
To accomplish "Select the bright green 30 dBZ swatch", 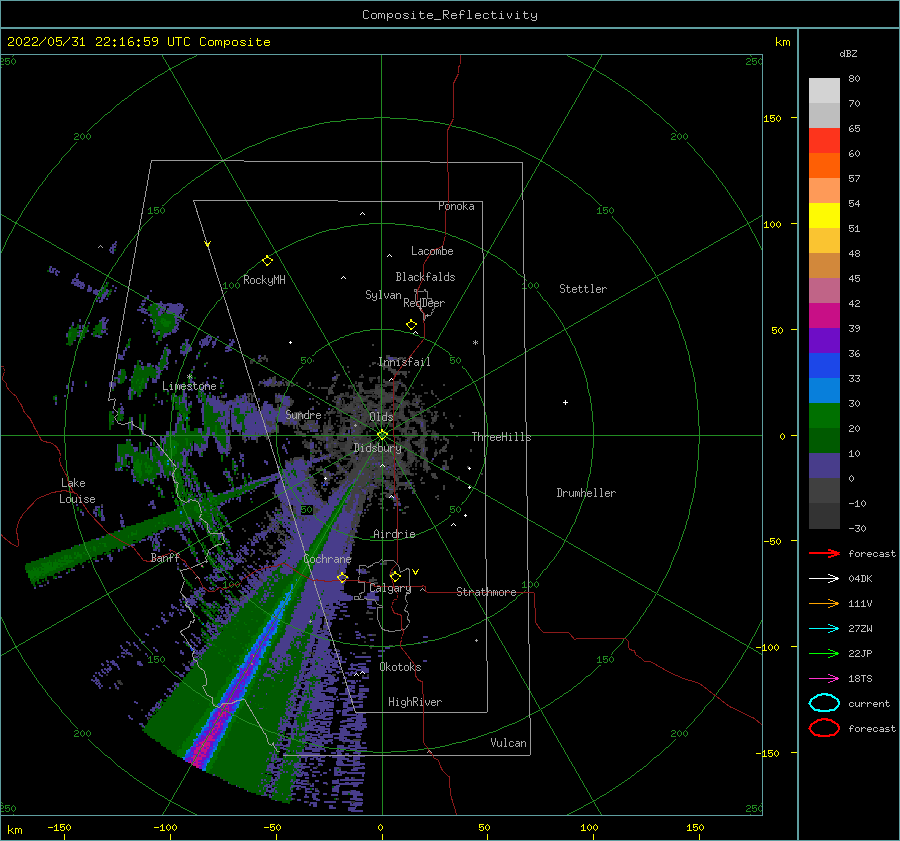I will pyautogui.click(x=824, y=415).
